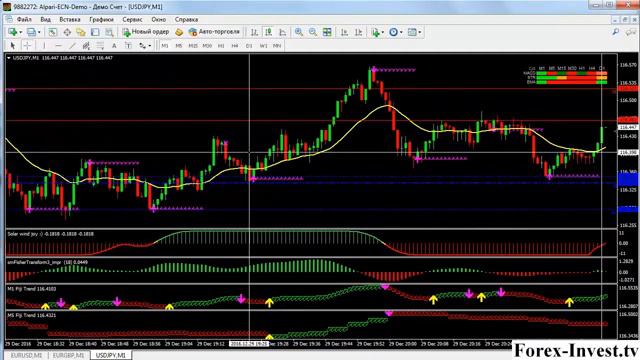Open the Profiles toolbar icon
This screenshot has height=360, width=640.
click(31, 32)
